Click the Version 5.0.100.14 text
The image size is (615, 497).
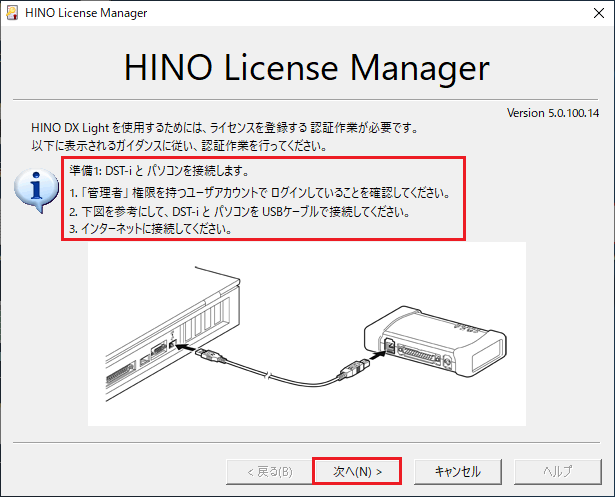tap(553, 113)
